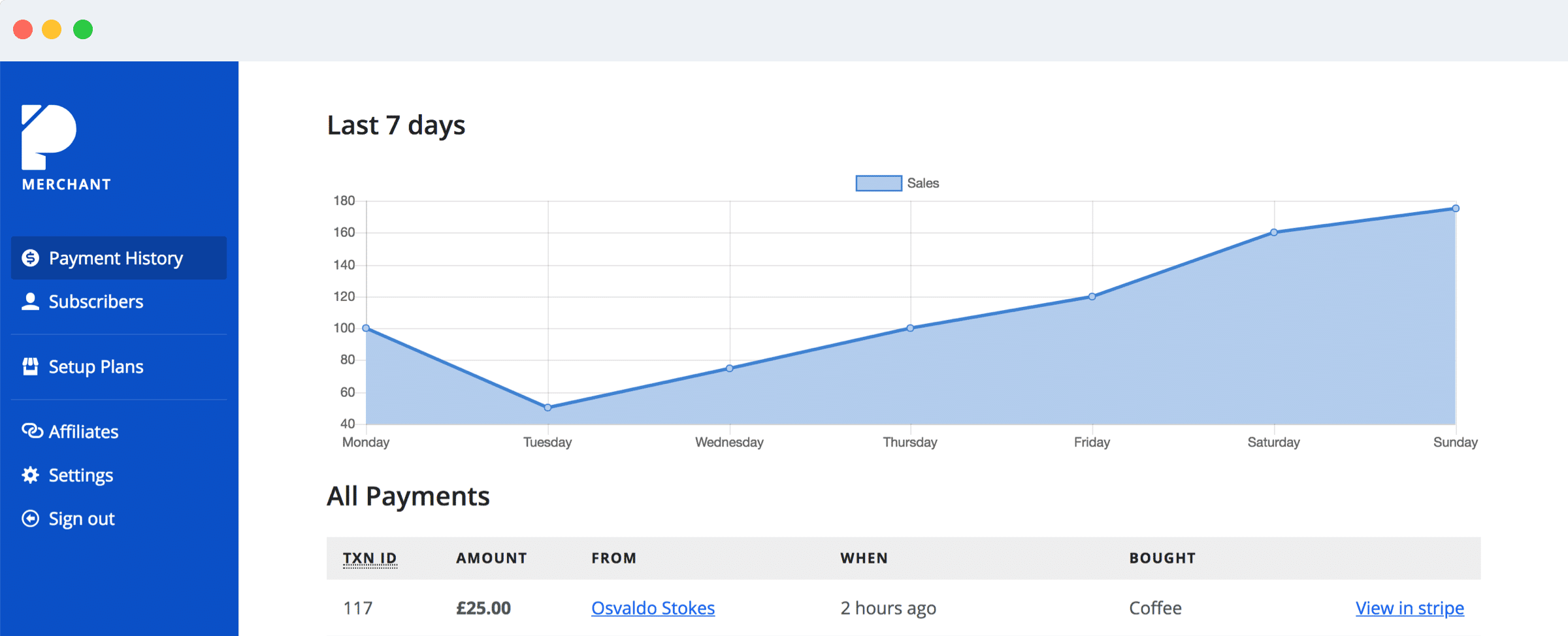
Task: Open the Osvaldo Stokes customer link
Action: pyautogui.click(x=653, y=608)
